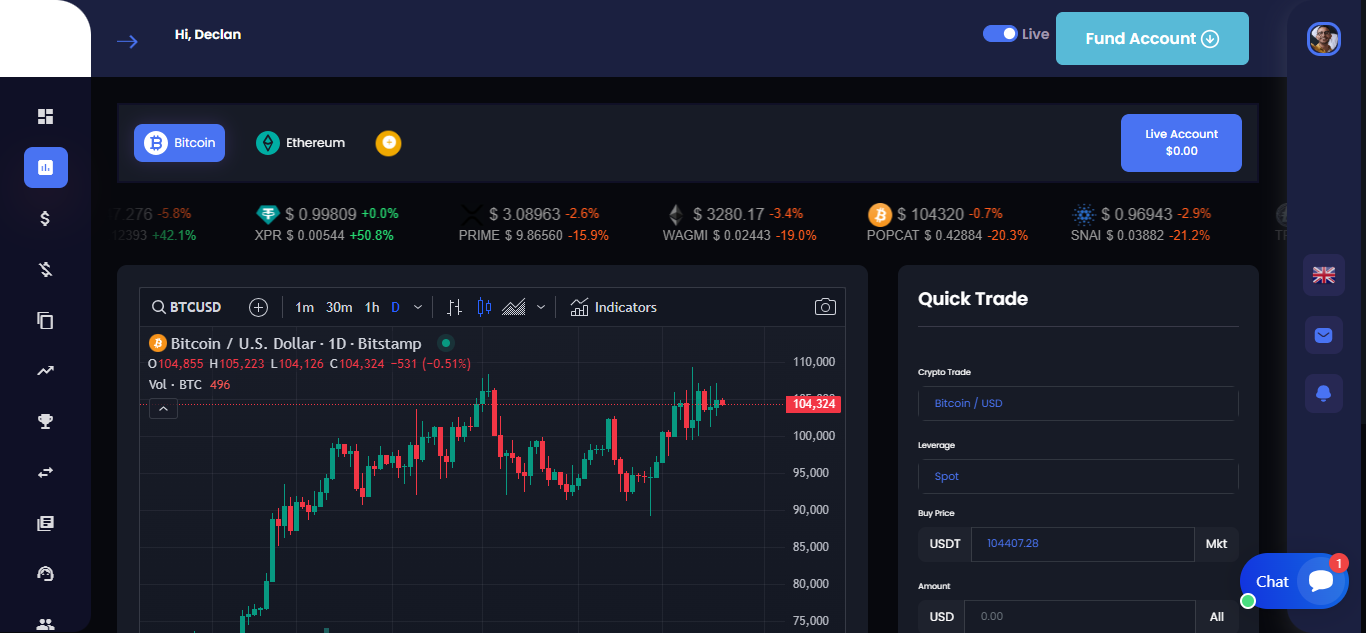
Task: Expand the timeframe interval dropdown
Action: click(x=418, y=307)
